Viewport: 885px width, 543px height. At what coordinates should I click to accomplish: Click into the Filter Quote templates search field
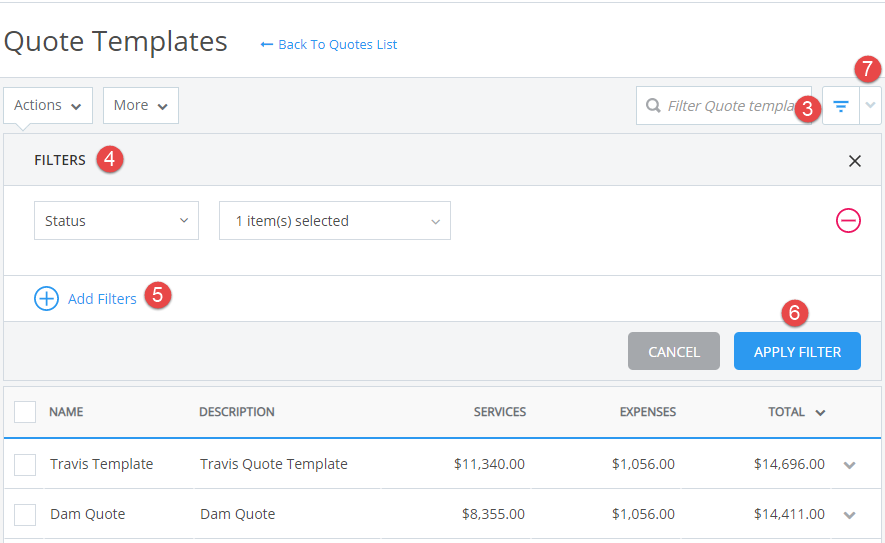[724, 106]
